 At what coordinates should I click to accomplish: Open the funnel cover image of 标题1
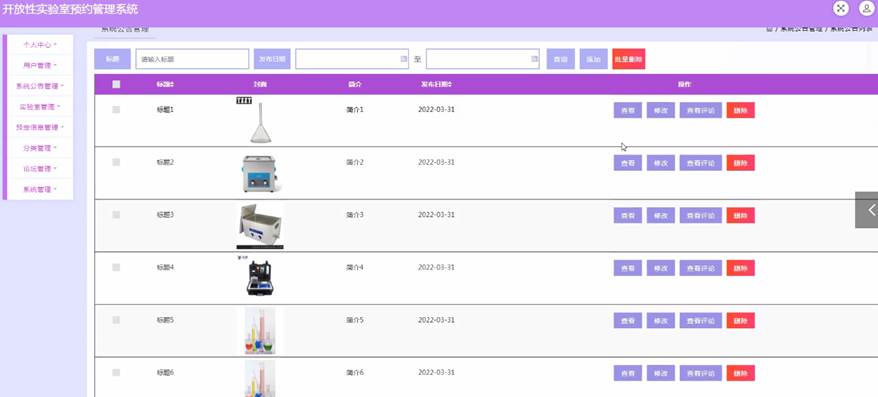[260, 120]
